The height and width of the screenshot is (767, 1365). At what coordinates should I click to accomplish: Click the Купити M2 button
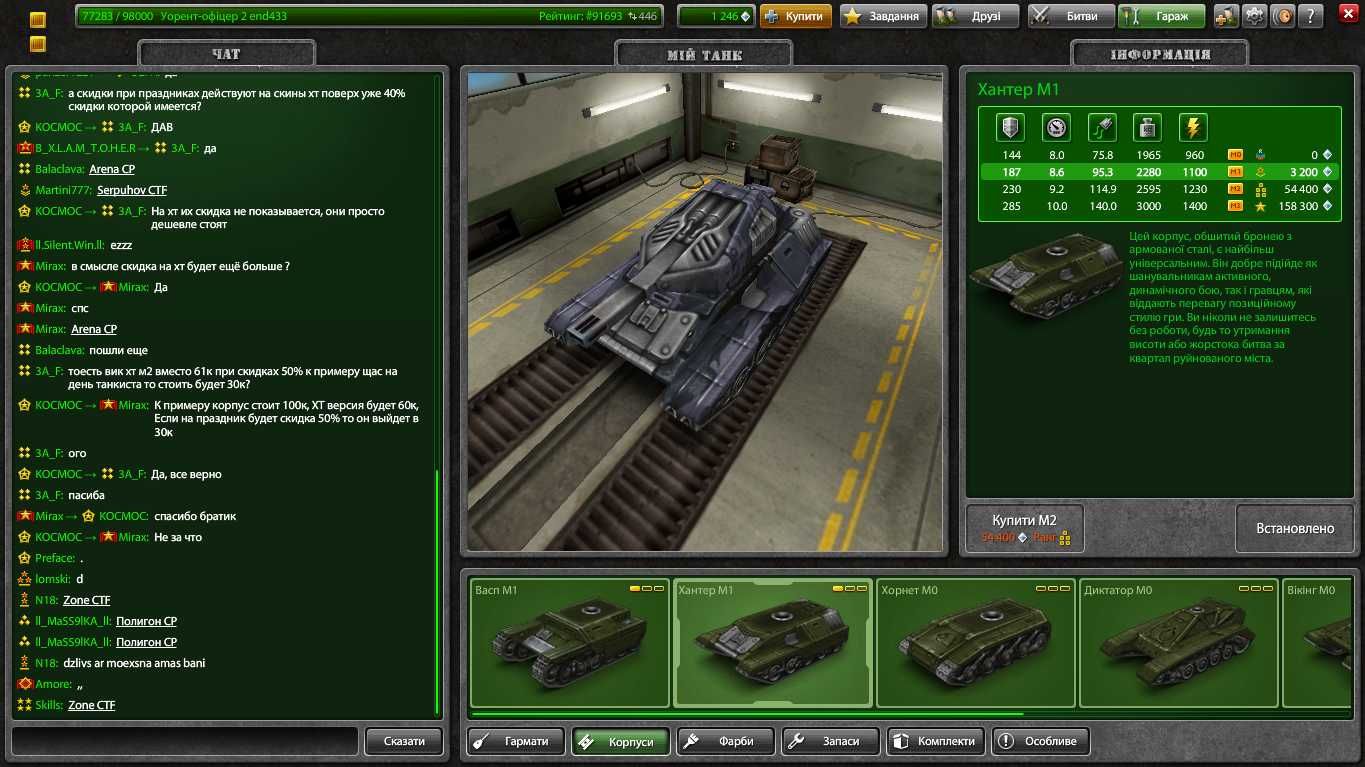point(1024,528)
